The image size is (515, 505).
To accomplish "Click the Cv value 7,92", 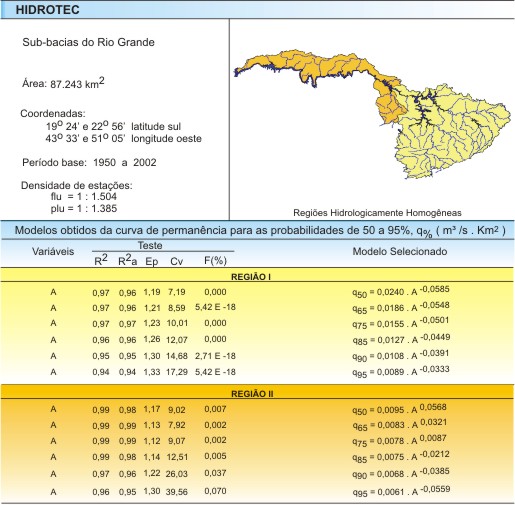I will pos(176,425).
